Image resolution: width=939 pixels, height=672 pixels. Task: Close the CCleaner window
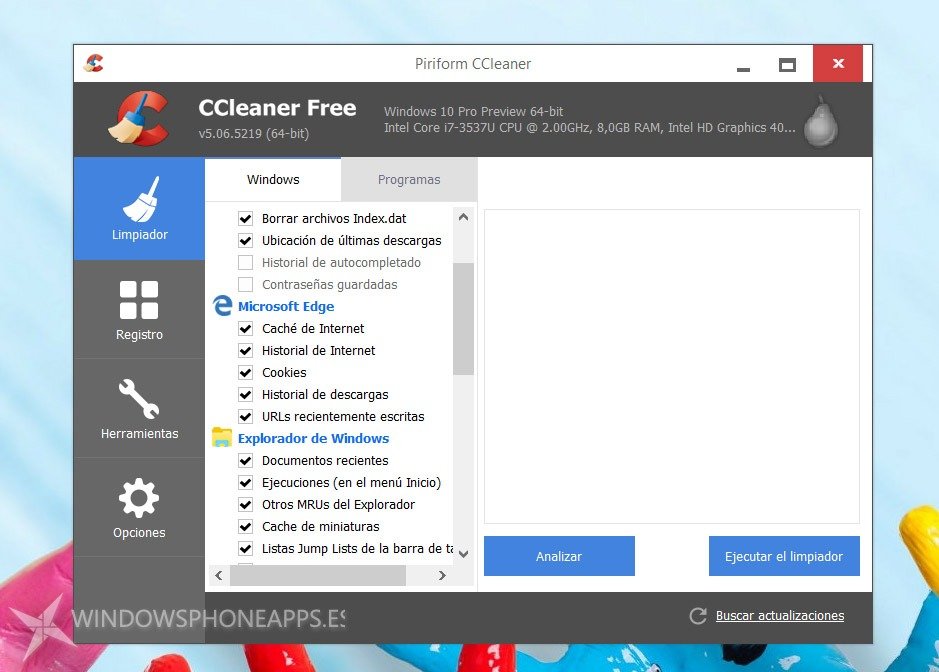coord(838,63)
